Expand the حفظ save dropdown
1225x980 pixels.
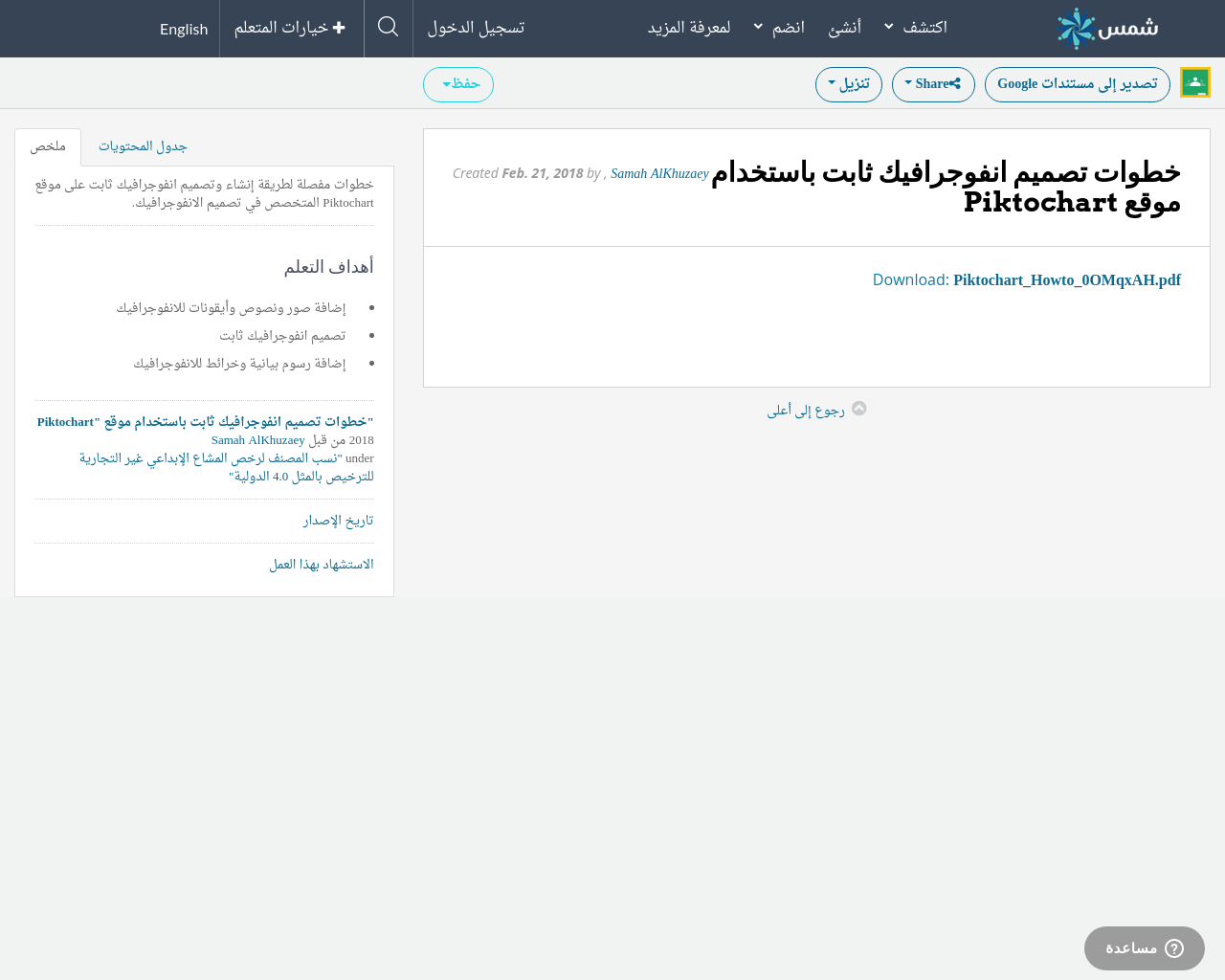pos(457,84)
